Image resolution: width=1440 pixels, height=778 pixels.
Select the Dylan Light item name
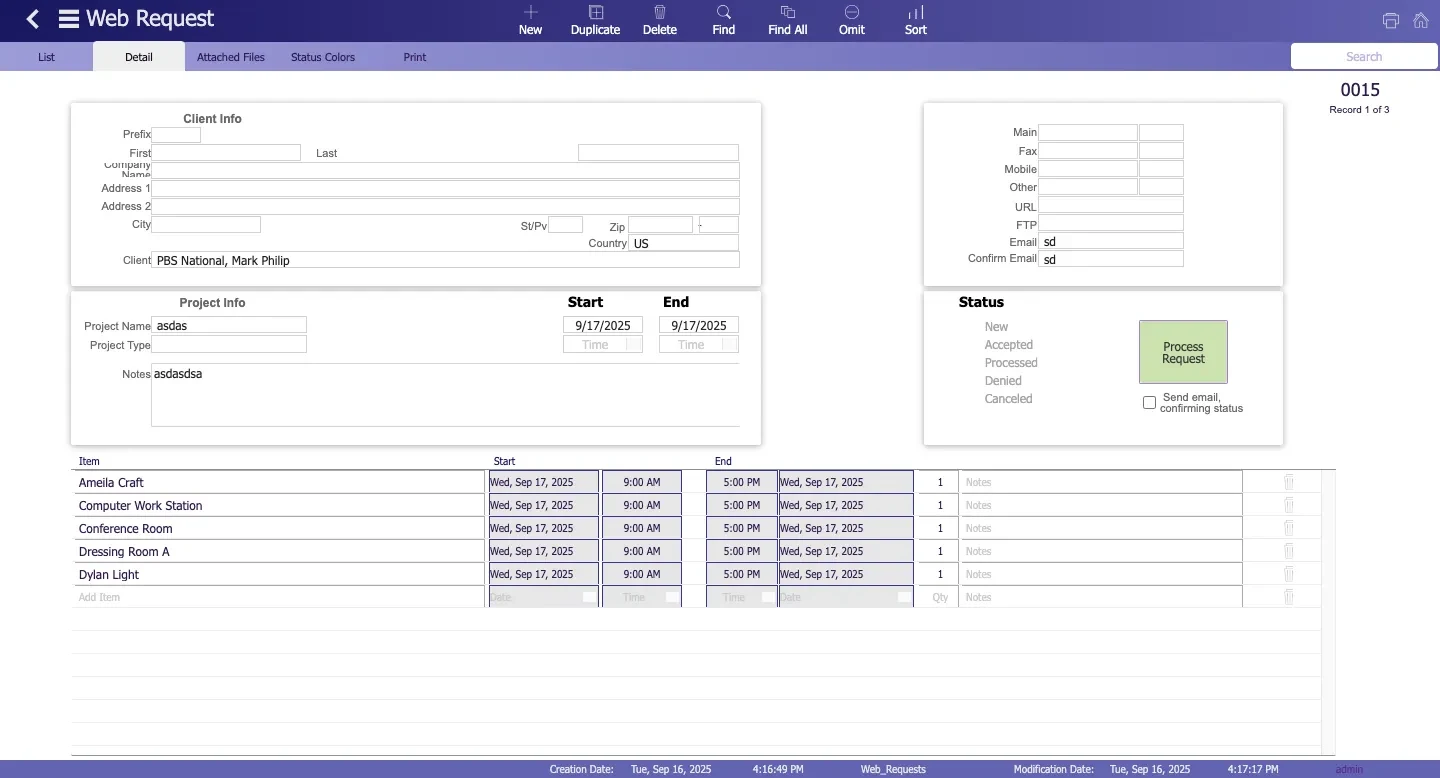coord(279,575)
